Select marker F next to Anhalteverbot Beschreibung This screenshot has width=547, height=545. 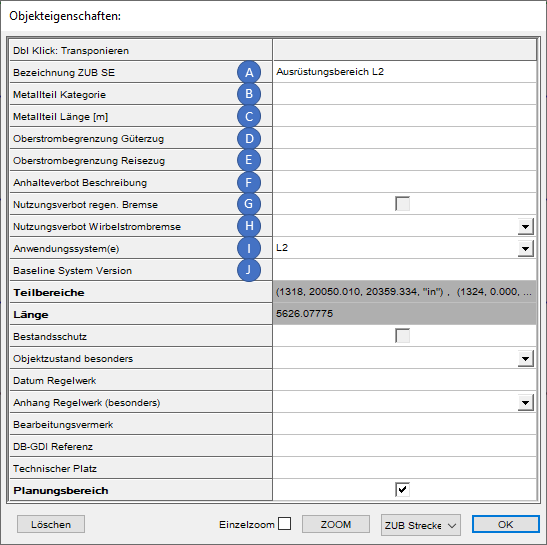tap(249, 182)
